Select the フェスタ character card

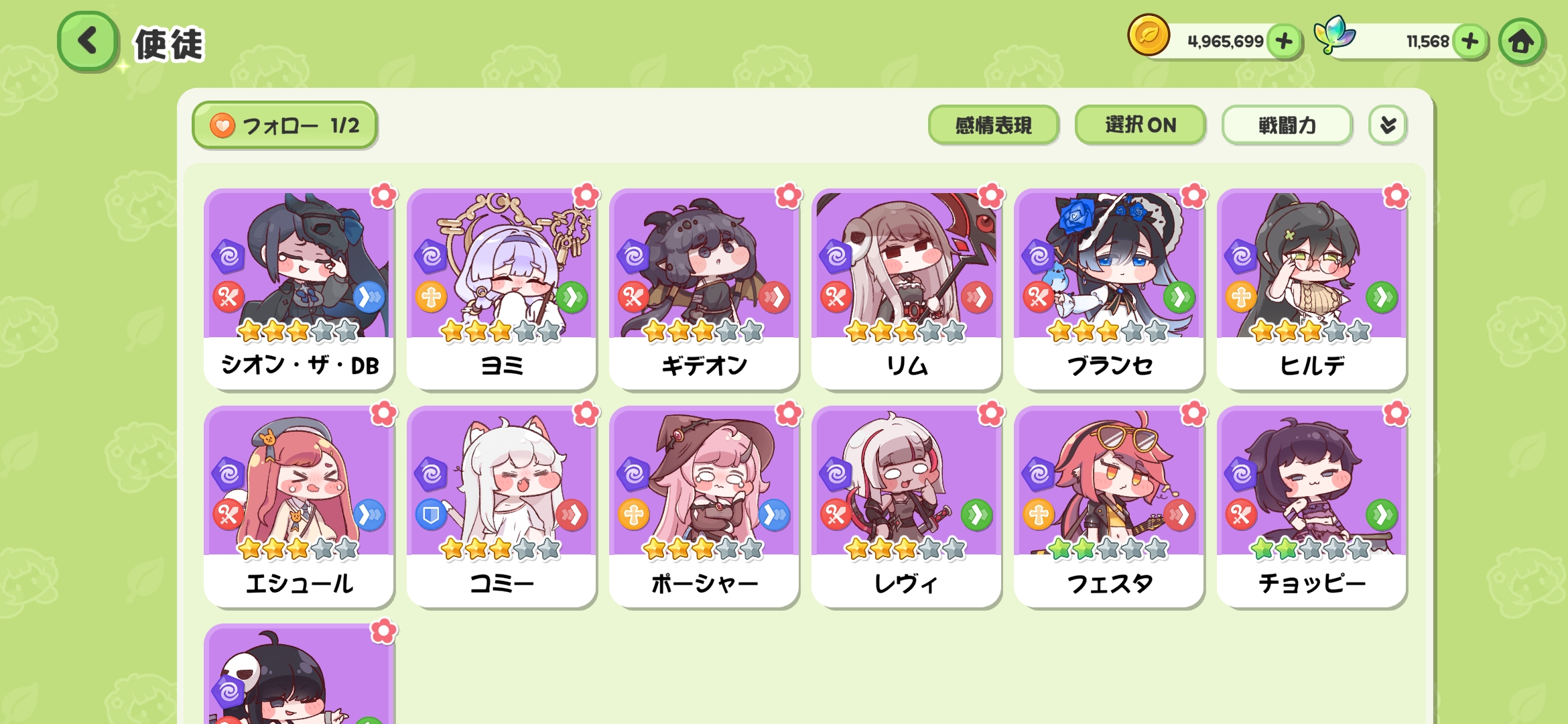(x=1109, y=507)
